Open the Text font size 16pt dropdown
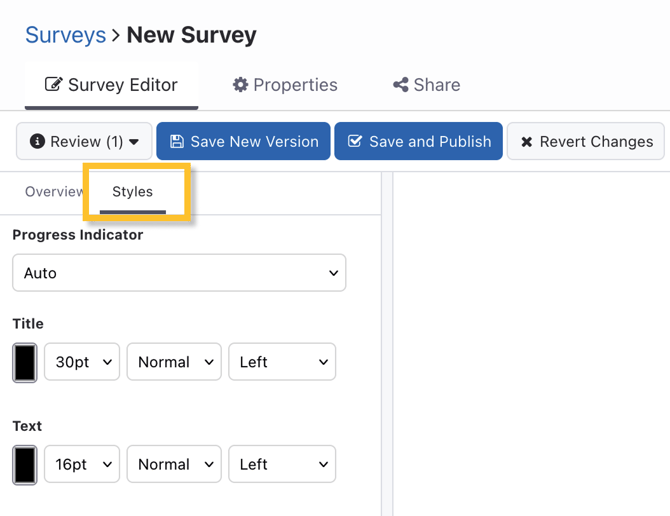This screenshot has height=516, width=670. [x=81, y=464]
